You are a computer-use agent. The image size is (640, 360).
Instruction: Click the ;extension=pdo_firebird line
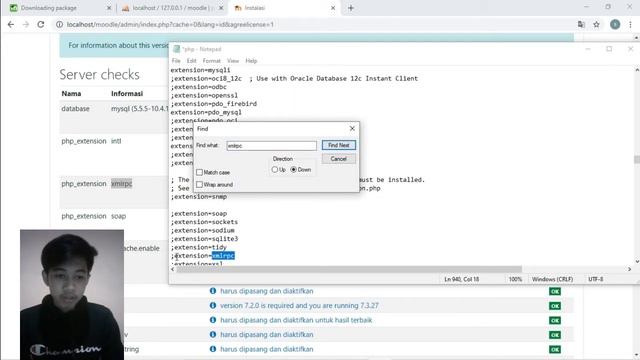[x=213, y=104]
